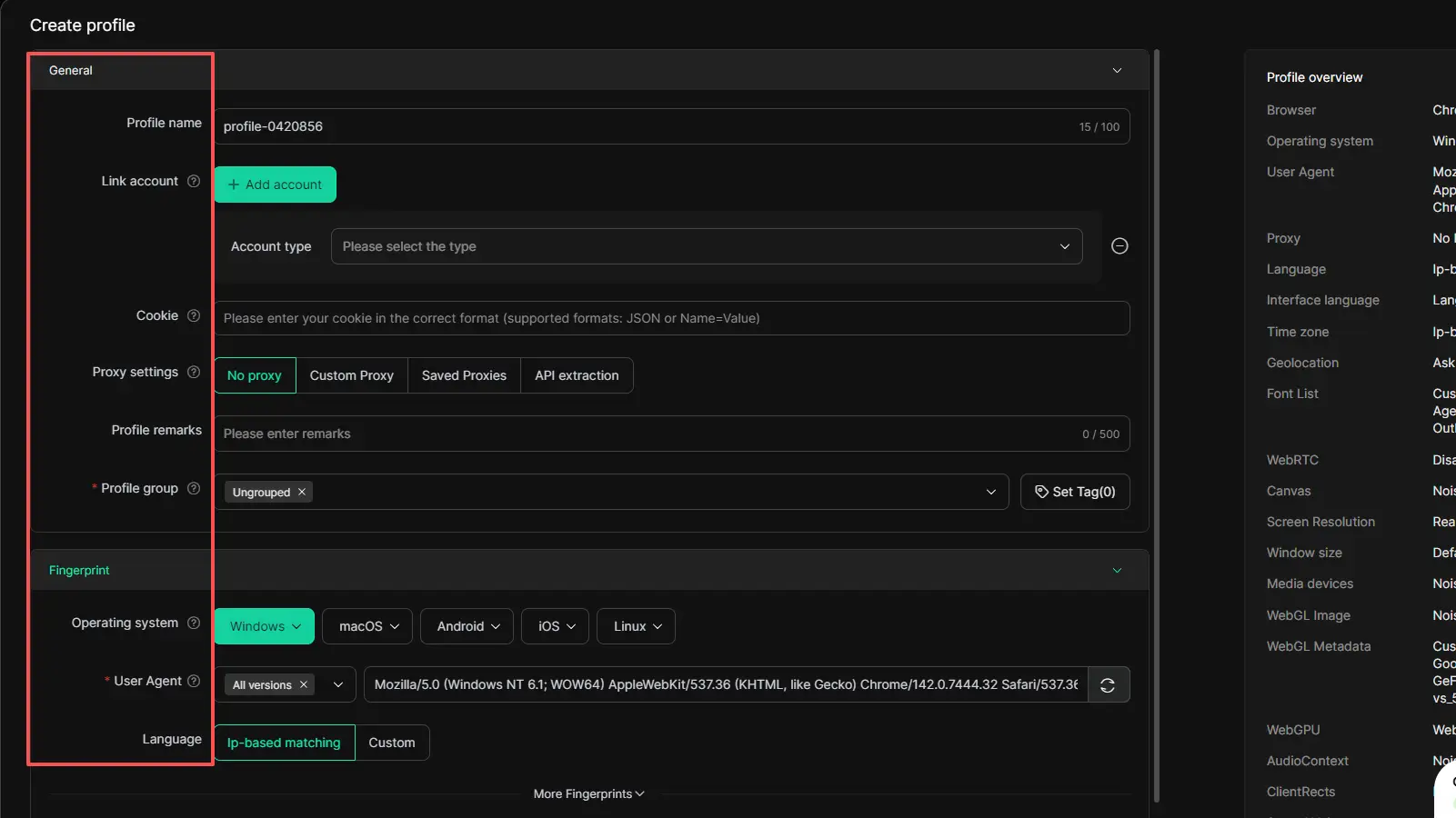This screenshot has height=818, width=1456.
Task: Open the Account type dropdown
Action: click(706, 246)
